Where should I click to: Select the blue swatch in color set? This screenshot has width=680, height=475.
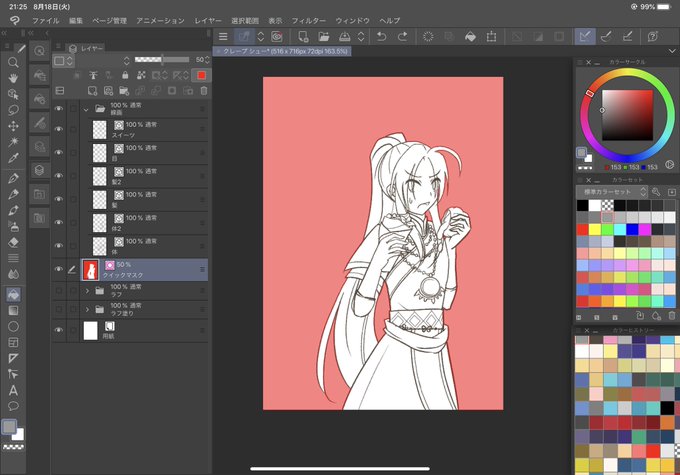(x=632, y=229)
